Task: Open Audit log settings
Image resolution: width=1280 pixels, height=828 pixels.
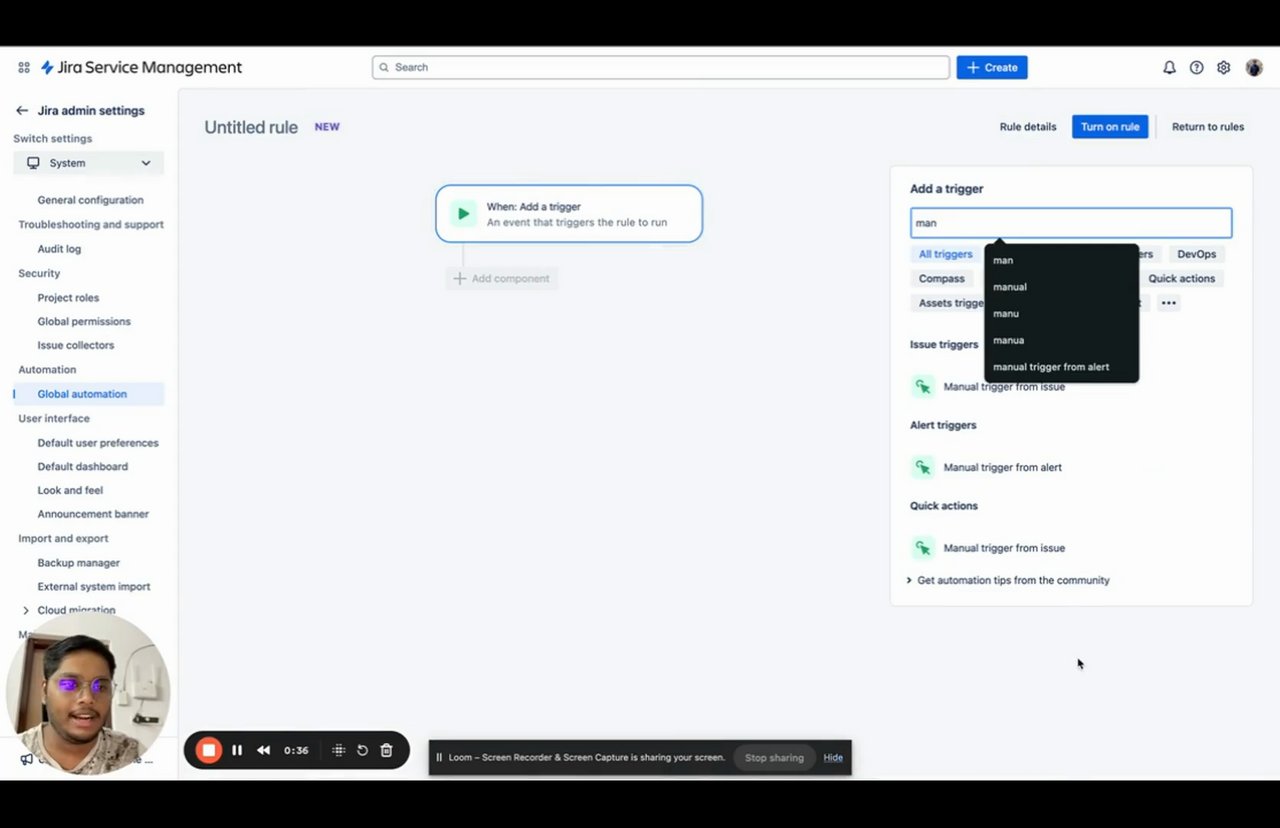Action: point(59,249)
